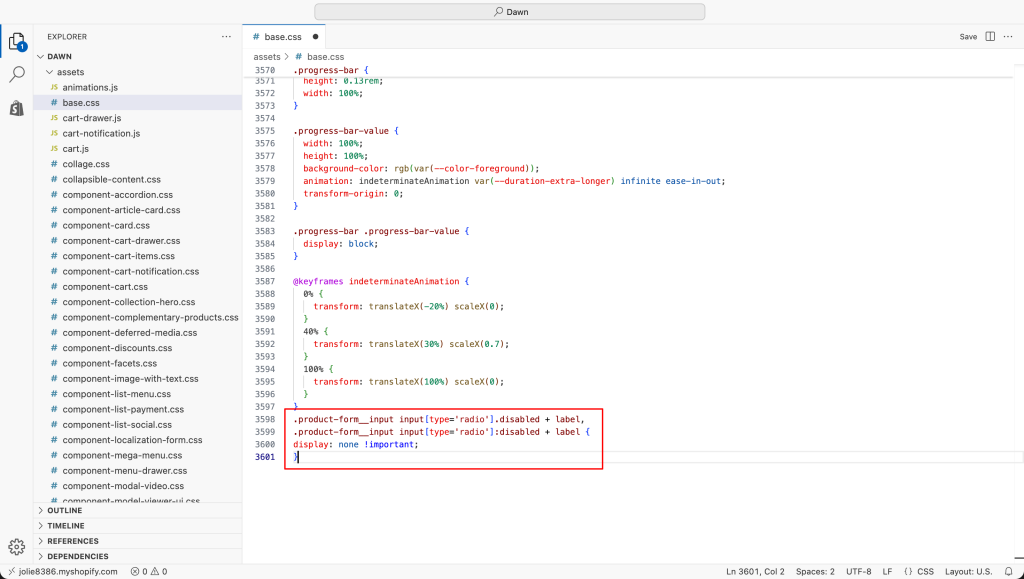Open the Shopify panel icon
This screenshot has width=1024, height=579.
coord(17,107)
